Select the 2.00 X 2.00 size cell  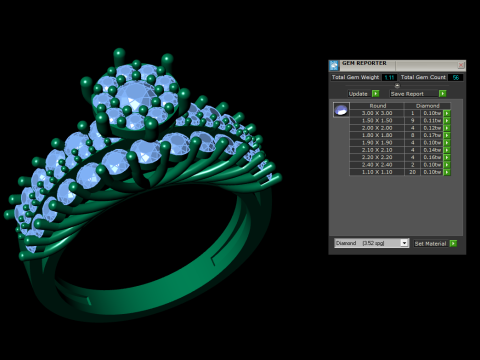(x=377, y=128)
